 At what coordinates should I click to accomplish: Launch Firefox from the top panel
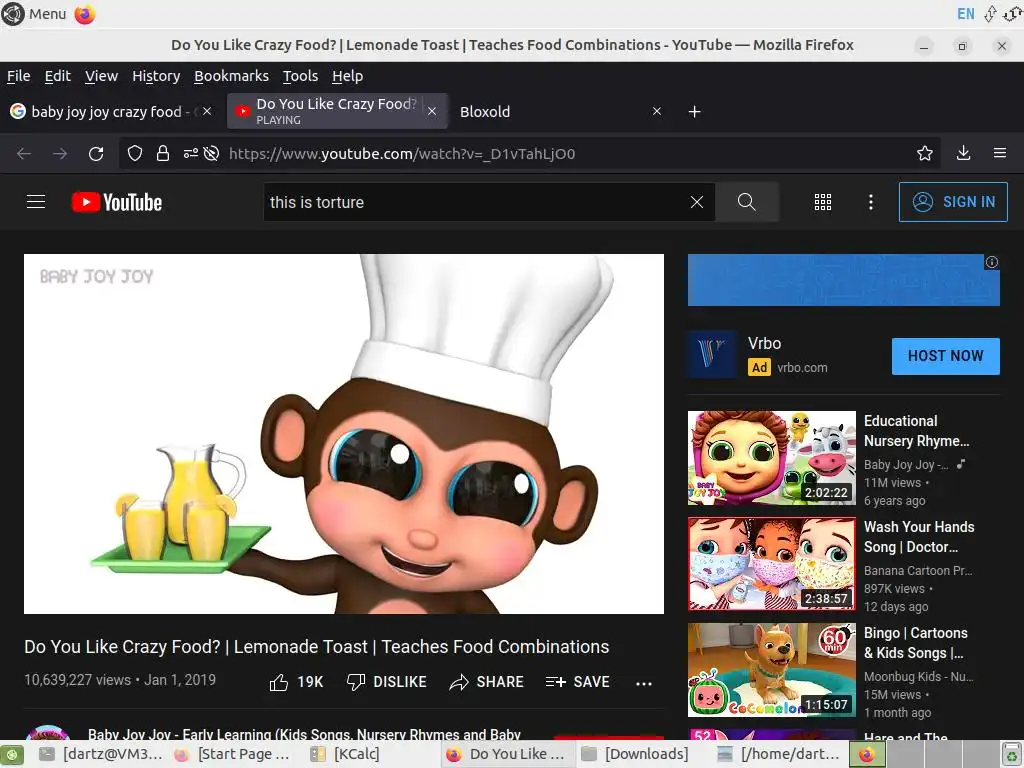coord(85,14)
